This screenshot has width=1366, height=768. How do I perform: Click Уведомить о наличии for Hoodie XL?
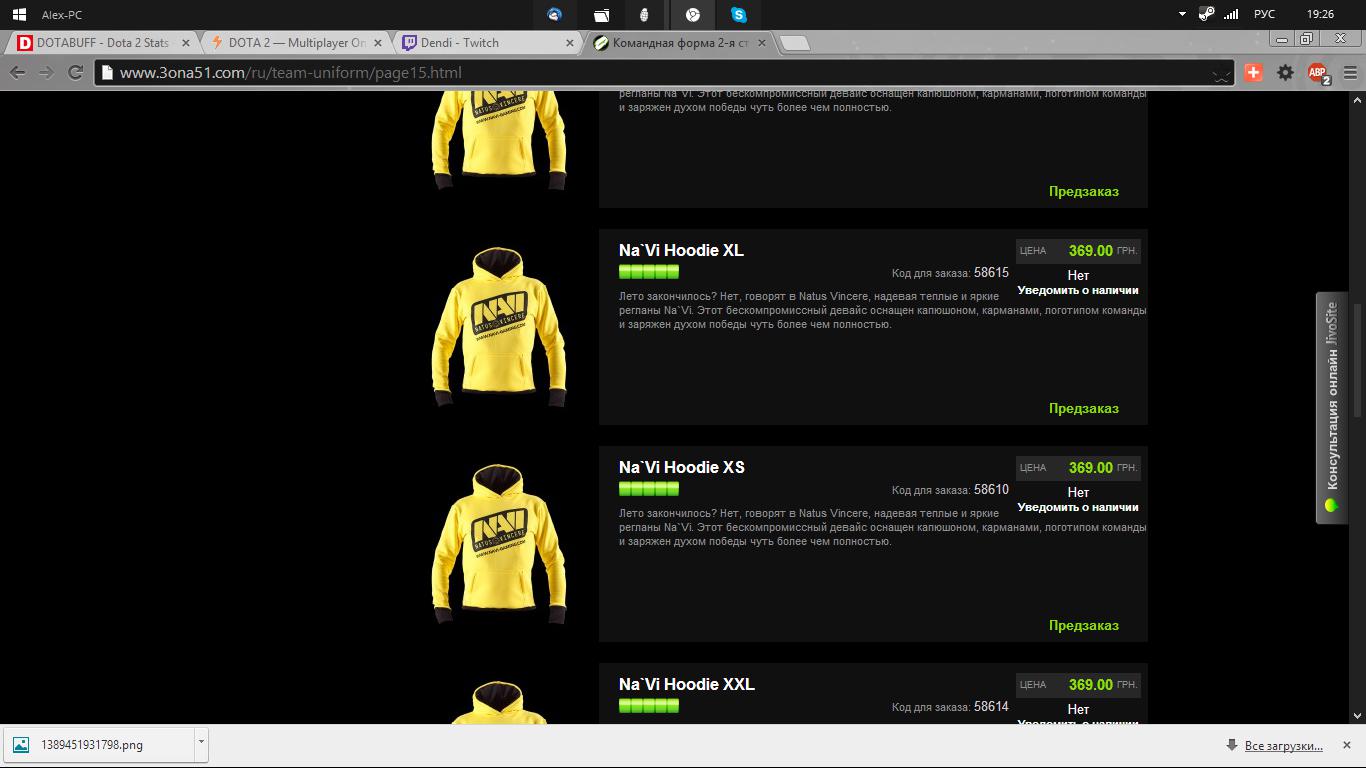1078,290
